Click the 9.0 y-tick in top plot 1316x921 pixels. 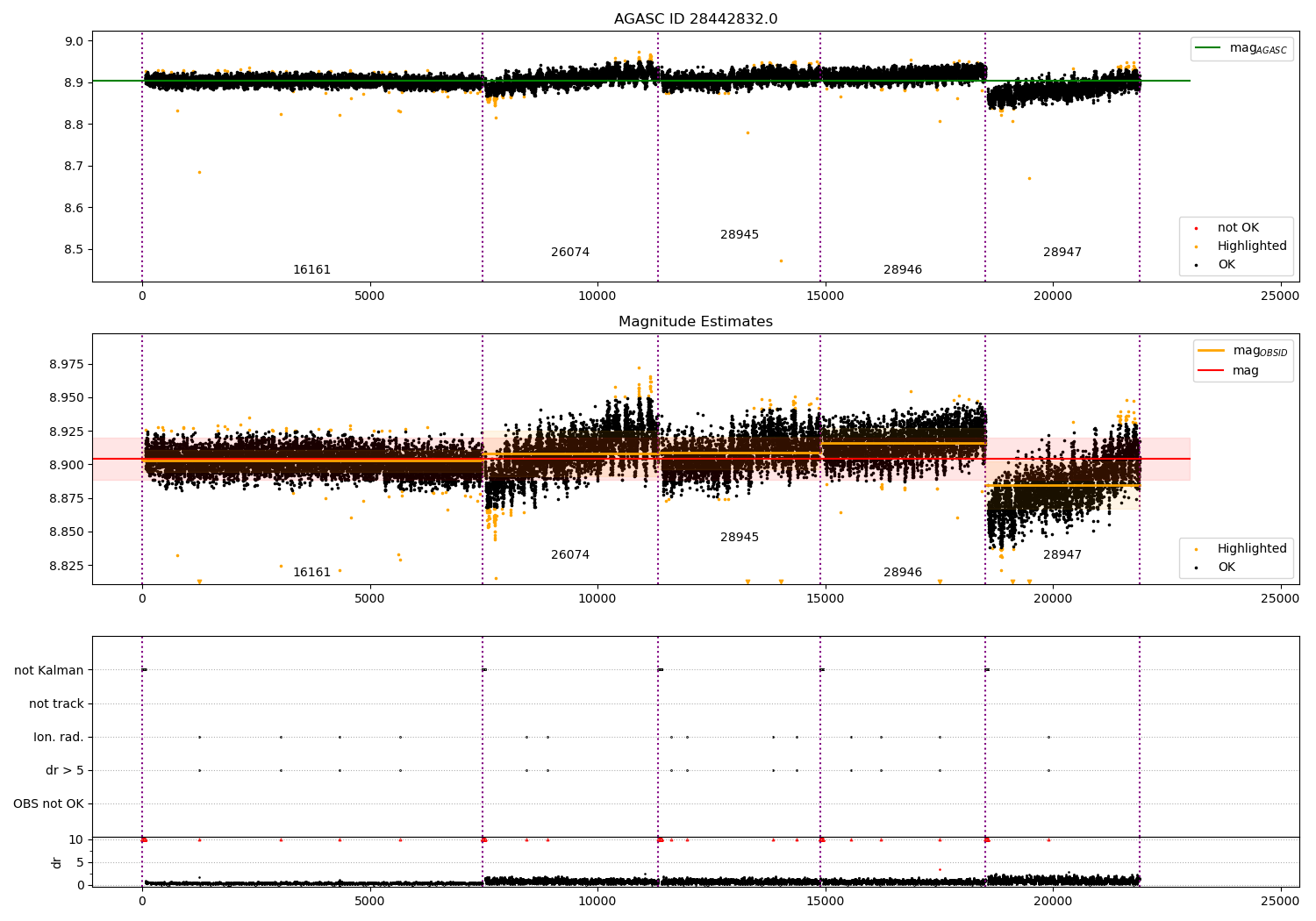coord(74,41)
